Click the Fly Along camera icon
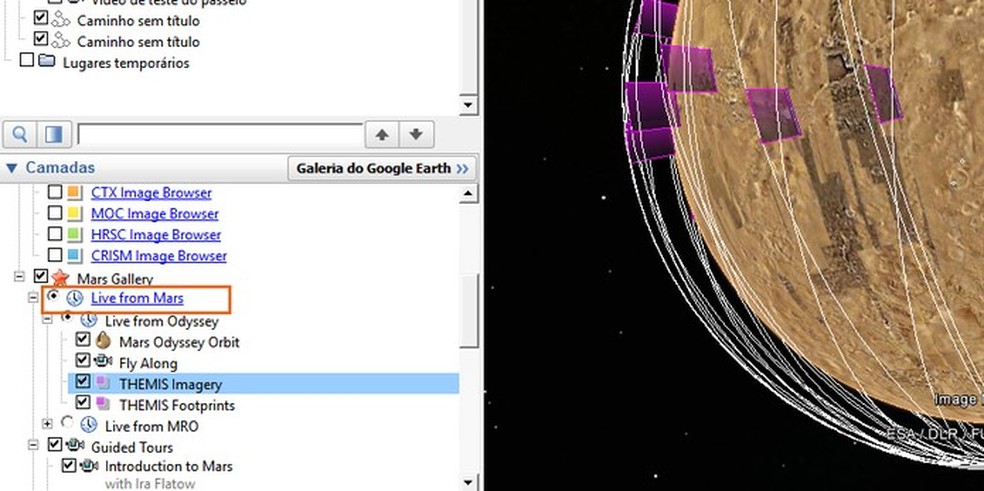 [x=103, y=363]
